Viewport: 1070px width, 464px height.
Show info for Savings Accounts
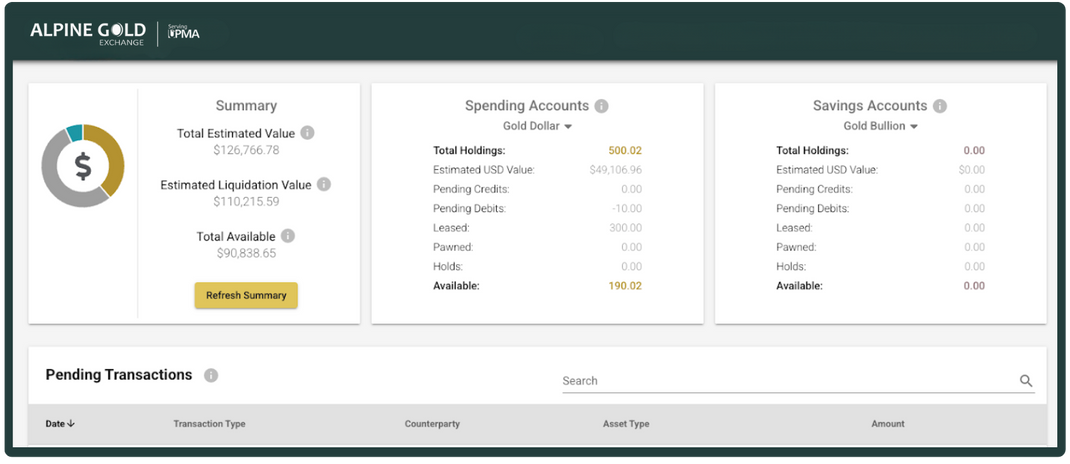[940, 106]
